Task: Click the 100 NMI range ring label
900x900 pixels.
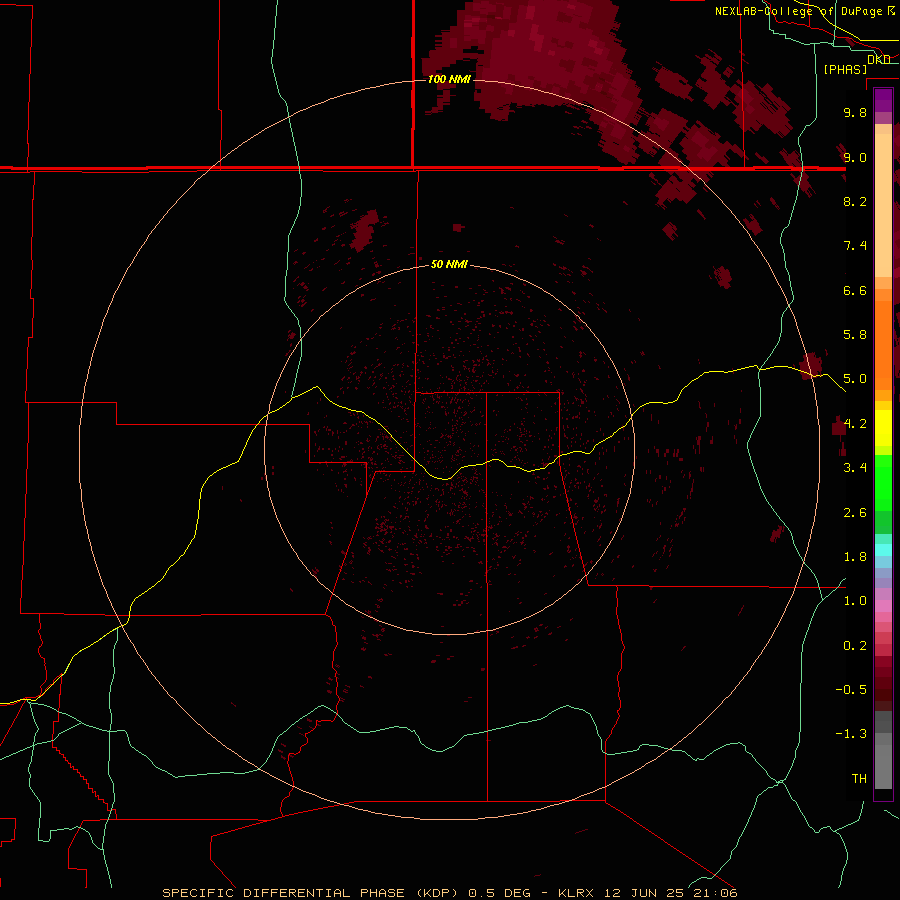Action: tap(449, 79)
